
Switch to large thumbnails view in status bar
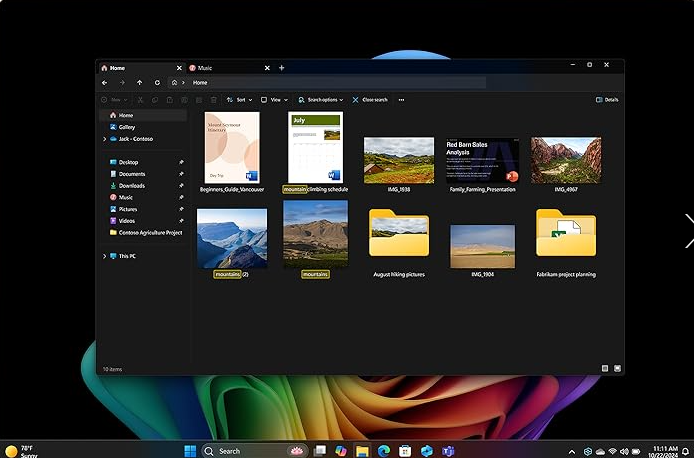click(617, 368)
